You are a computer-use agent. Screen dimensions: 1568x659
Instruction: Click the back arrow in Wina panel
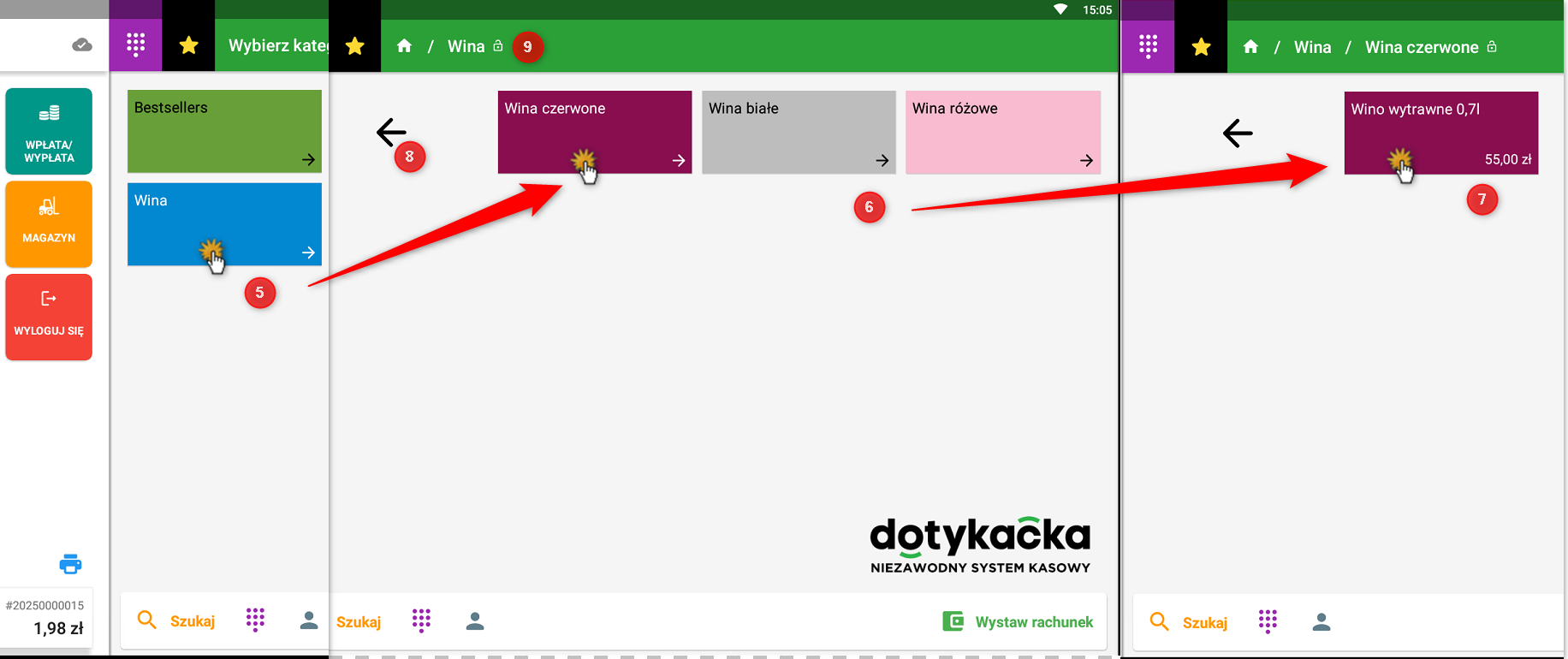(x=390, y=132)
